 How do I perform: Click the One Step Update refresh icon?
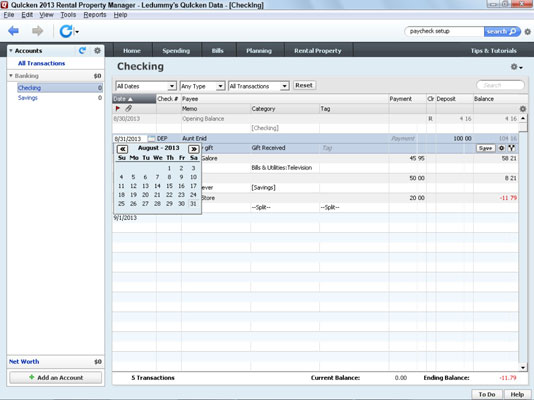[x=66, y=31]
